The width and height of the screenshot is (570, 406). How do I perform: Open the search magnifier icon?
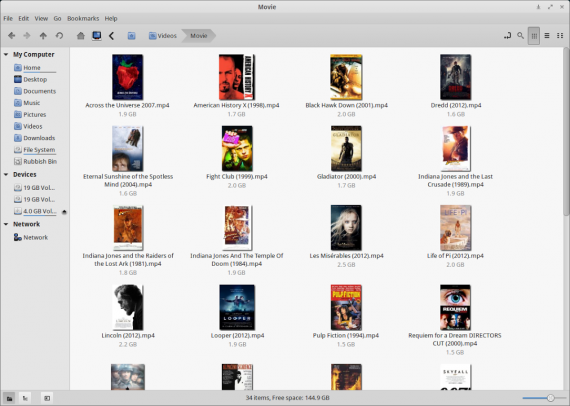(x=521, y=36)
